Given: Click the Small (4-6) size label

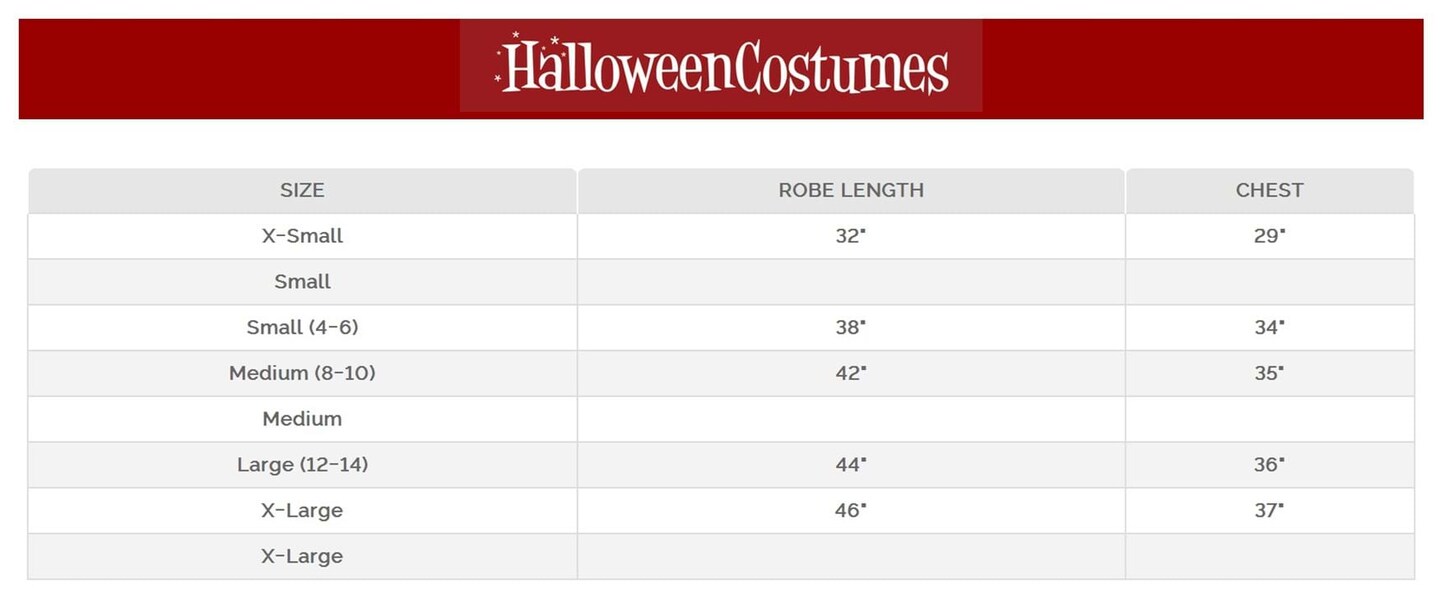Looking at the screenshot, I should point(302,327).
